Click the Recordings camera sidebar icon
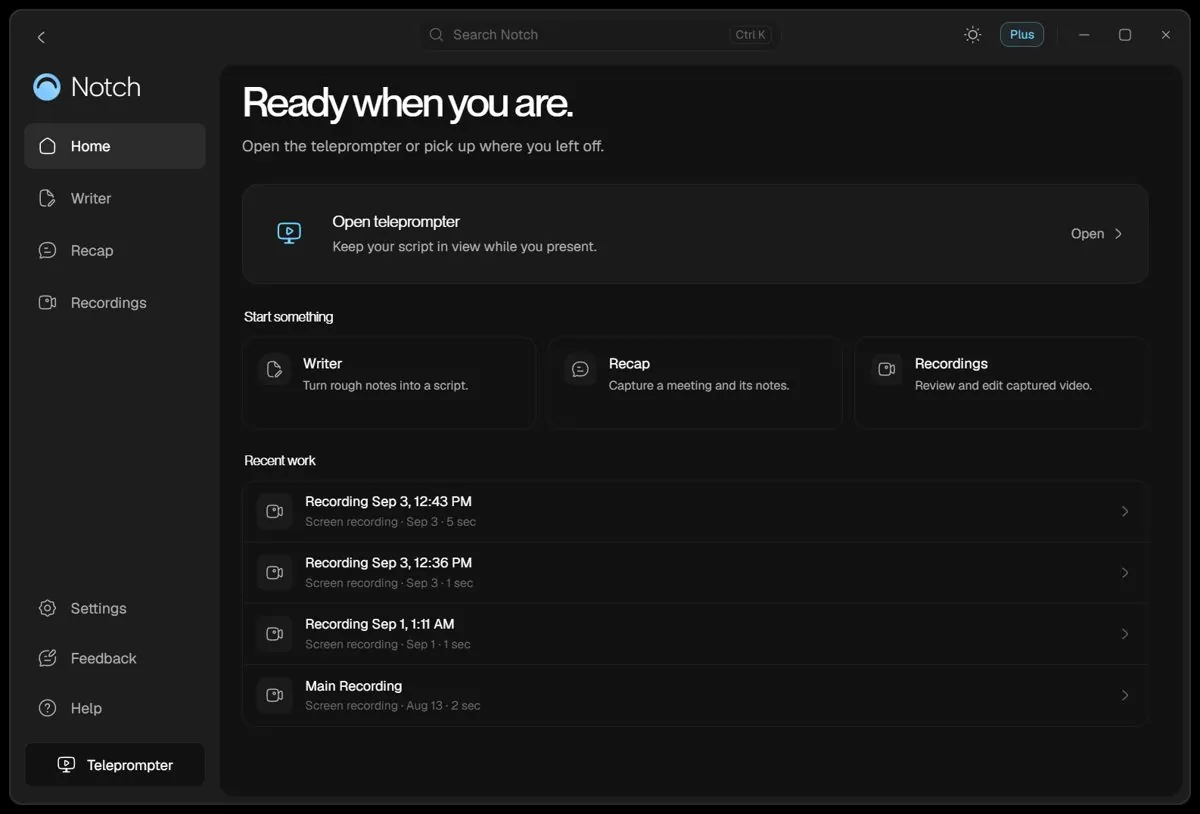The image size is (1200, 814). (47, 302)
